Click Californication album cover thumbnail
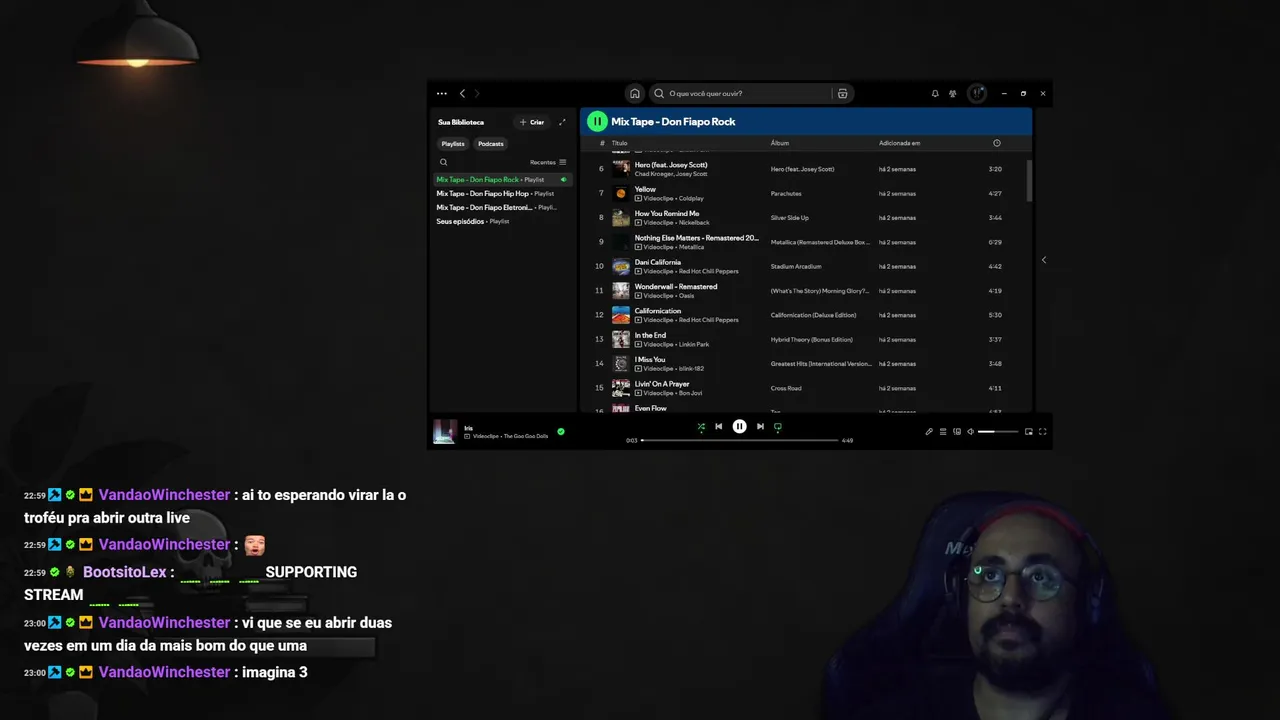This screenshot has height=720, width=1280. pos(621,315)
